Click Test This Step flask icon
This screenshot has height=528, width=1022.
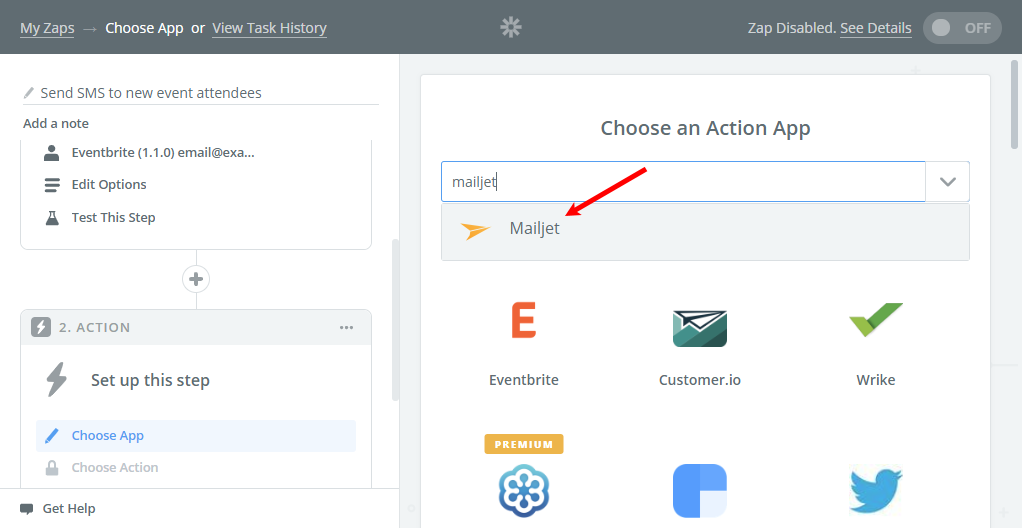(x=51, y=218)
